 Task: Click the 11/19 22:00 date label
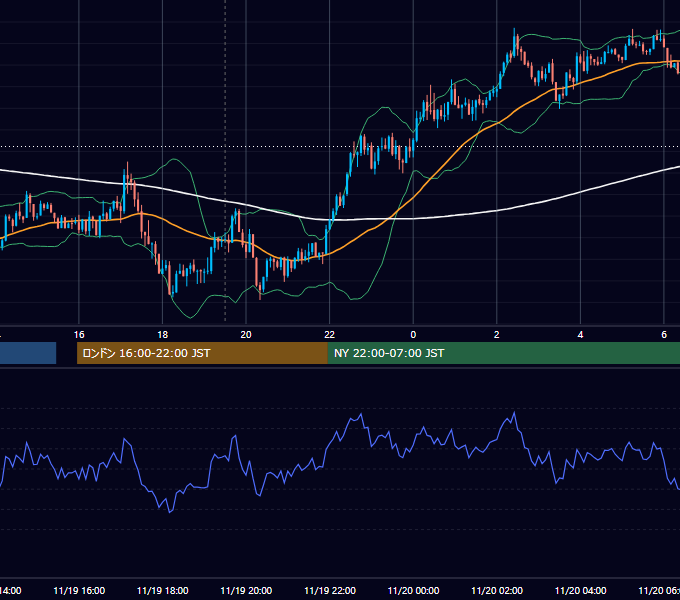[x=330, y=591]
